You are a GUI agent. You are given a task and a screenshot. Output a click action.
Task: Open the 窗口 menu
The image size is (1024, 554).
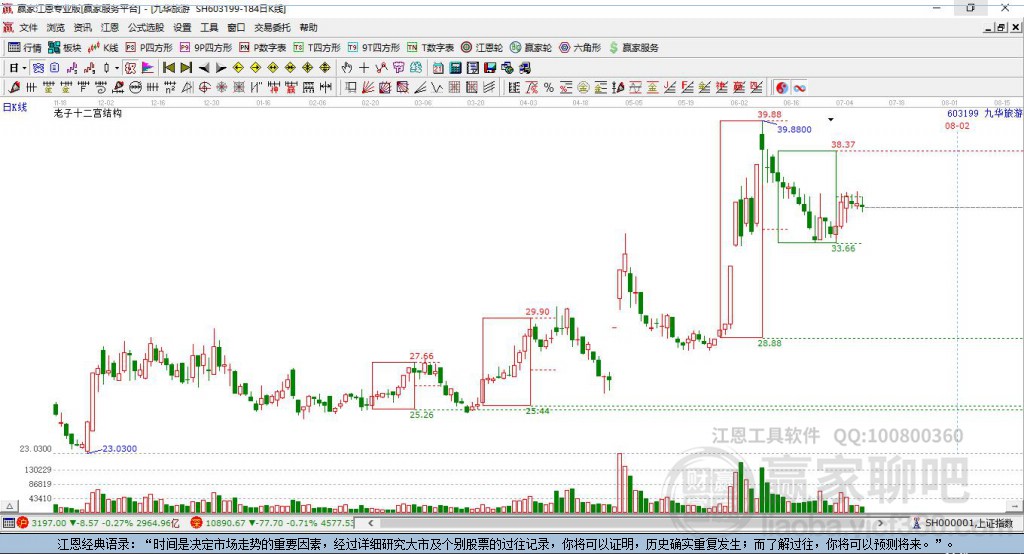236,27
